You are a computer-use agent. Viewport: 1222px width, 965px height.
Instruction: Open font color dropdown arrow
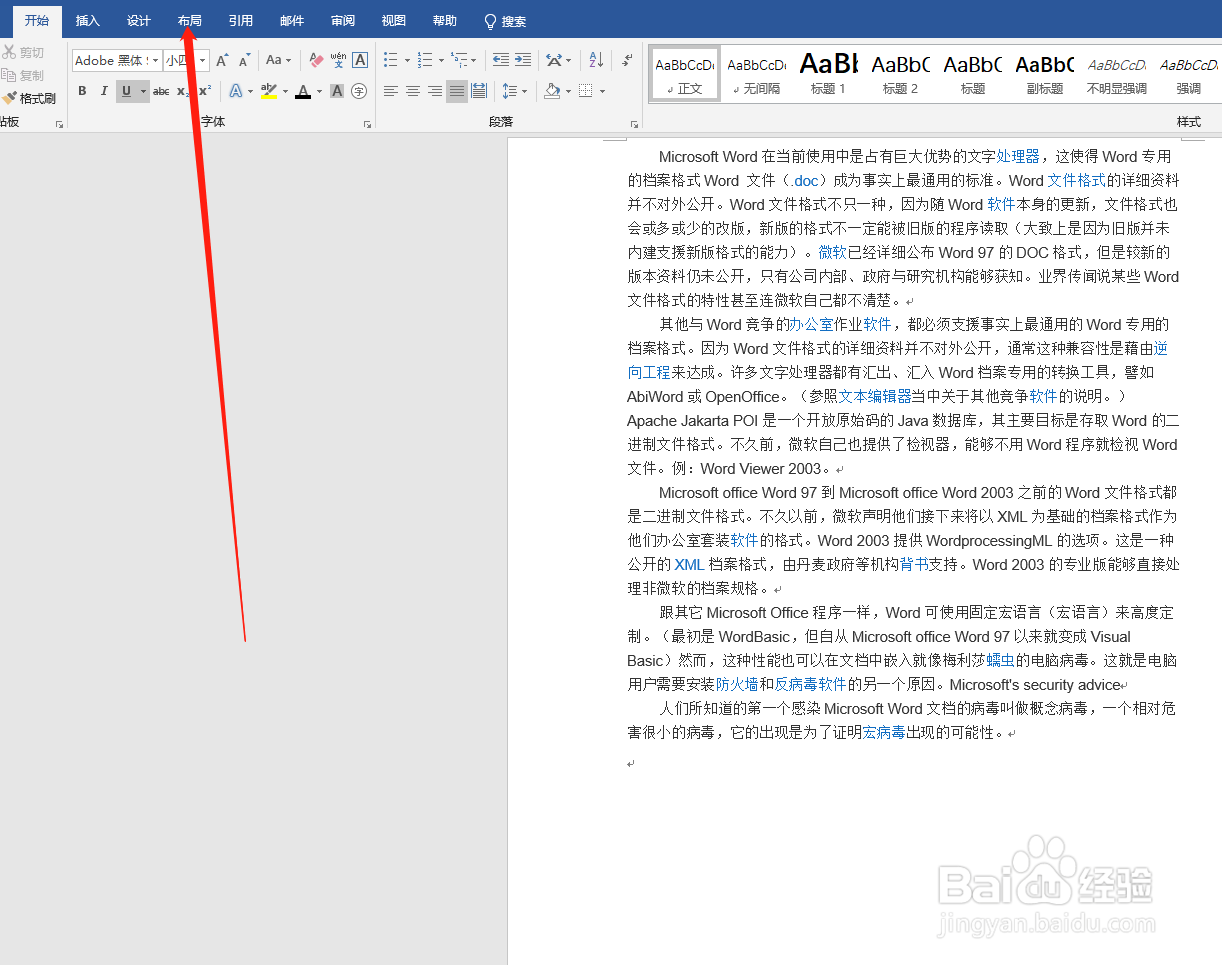click(319, 92)
